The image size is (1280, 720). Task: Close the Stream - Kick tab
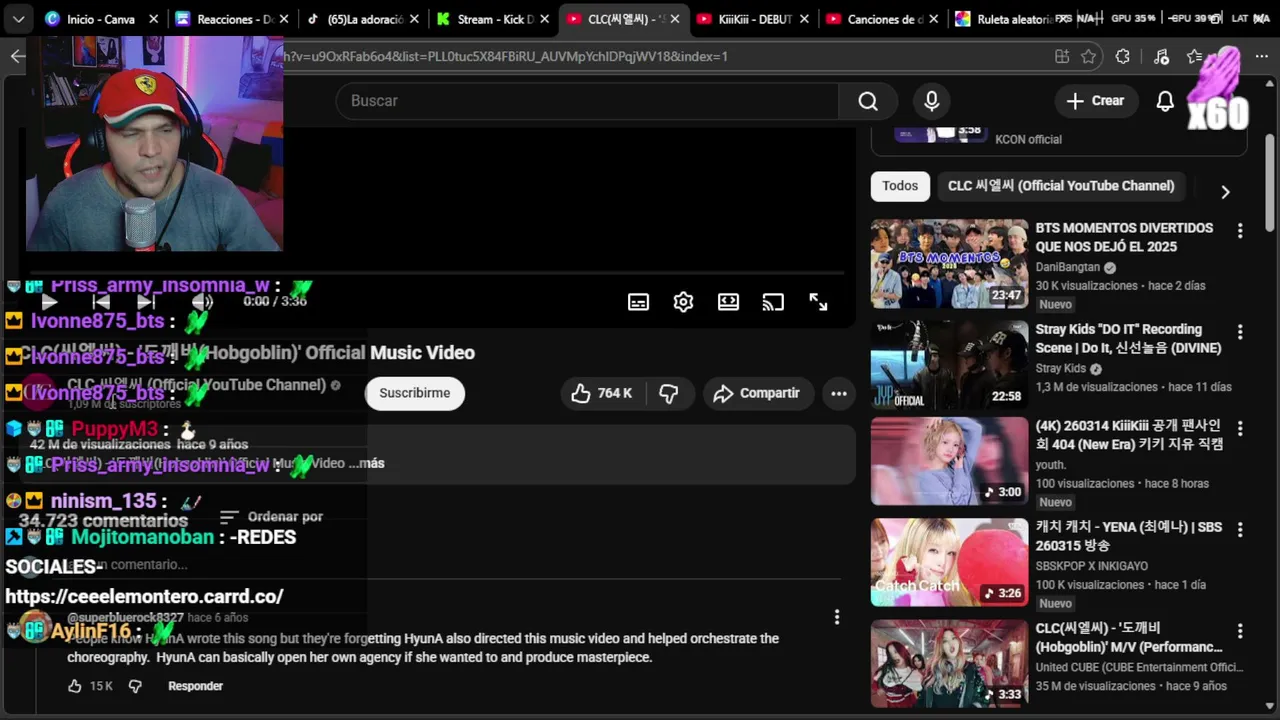545,19
